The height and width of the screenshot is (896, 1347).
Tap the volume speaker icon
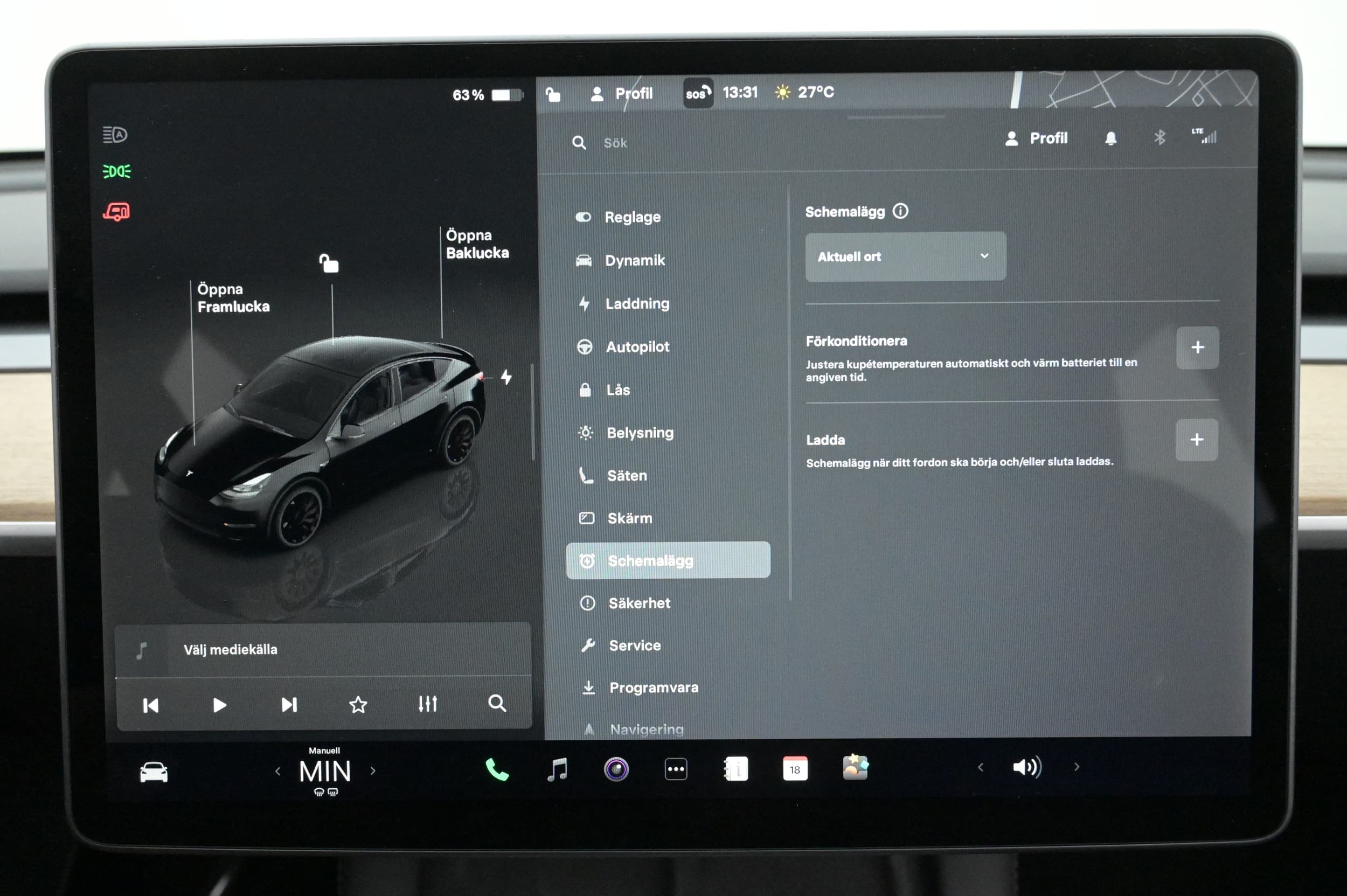(x=1027, y=767)
